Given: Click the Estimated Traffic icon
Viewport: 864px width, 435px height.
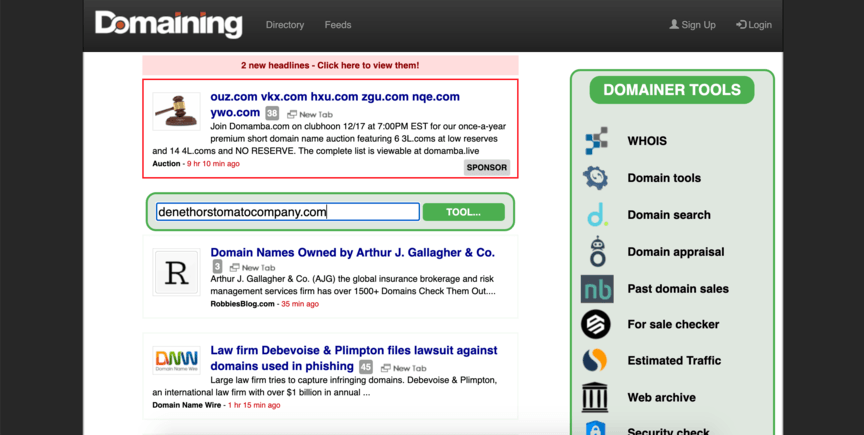Looking at the screenshot, I should tap(595, 360).
